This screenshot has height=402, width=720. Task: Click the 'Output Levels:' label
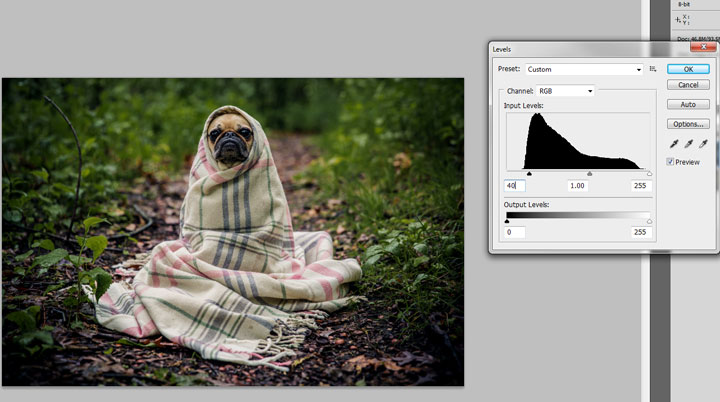(x=526, y=204)
